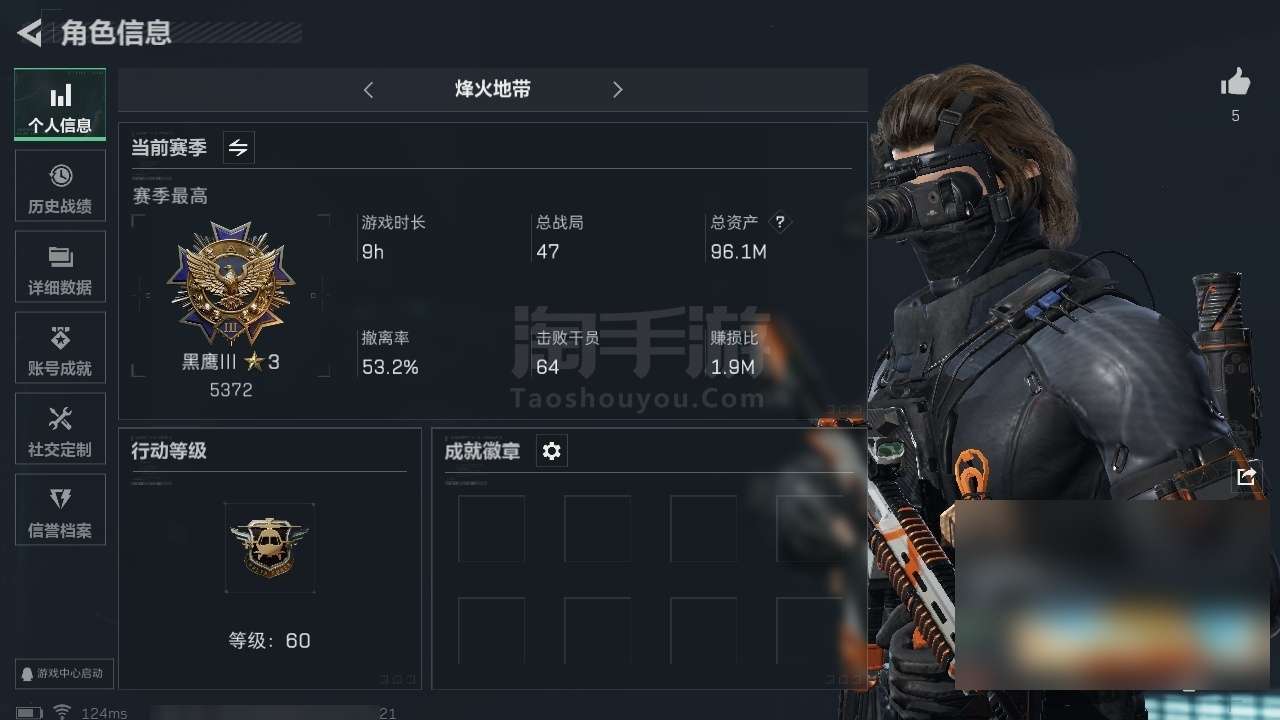Open the 成就徽章 gear settings
This screenshot has width=1280, height=720.
pos(551,451)
